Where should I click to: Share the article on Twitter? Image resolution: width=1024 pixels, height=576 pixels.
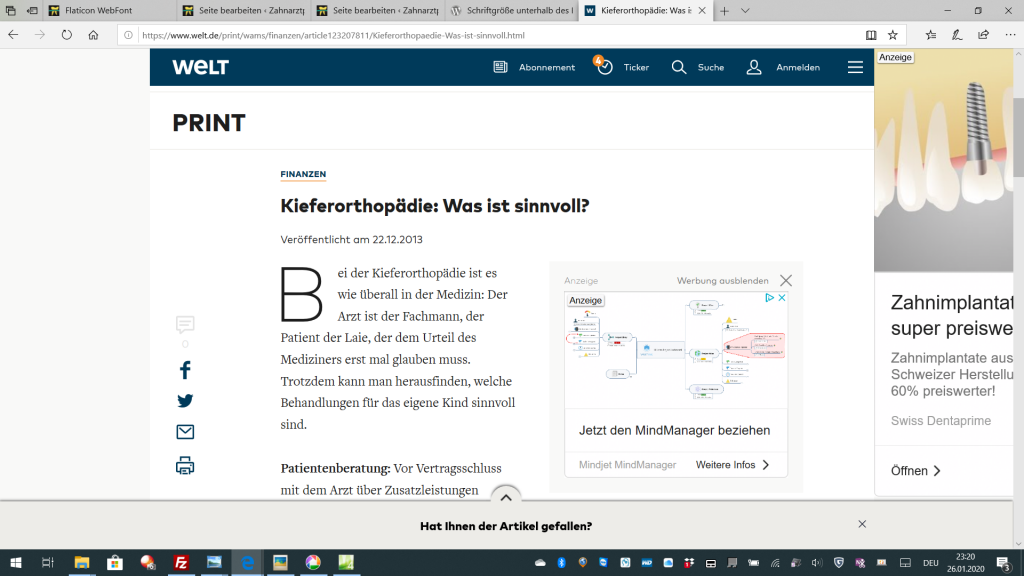pos(185,401)
